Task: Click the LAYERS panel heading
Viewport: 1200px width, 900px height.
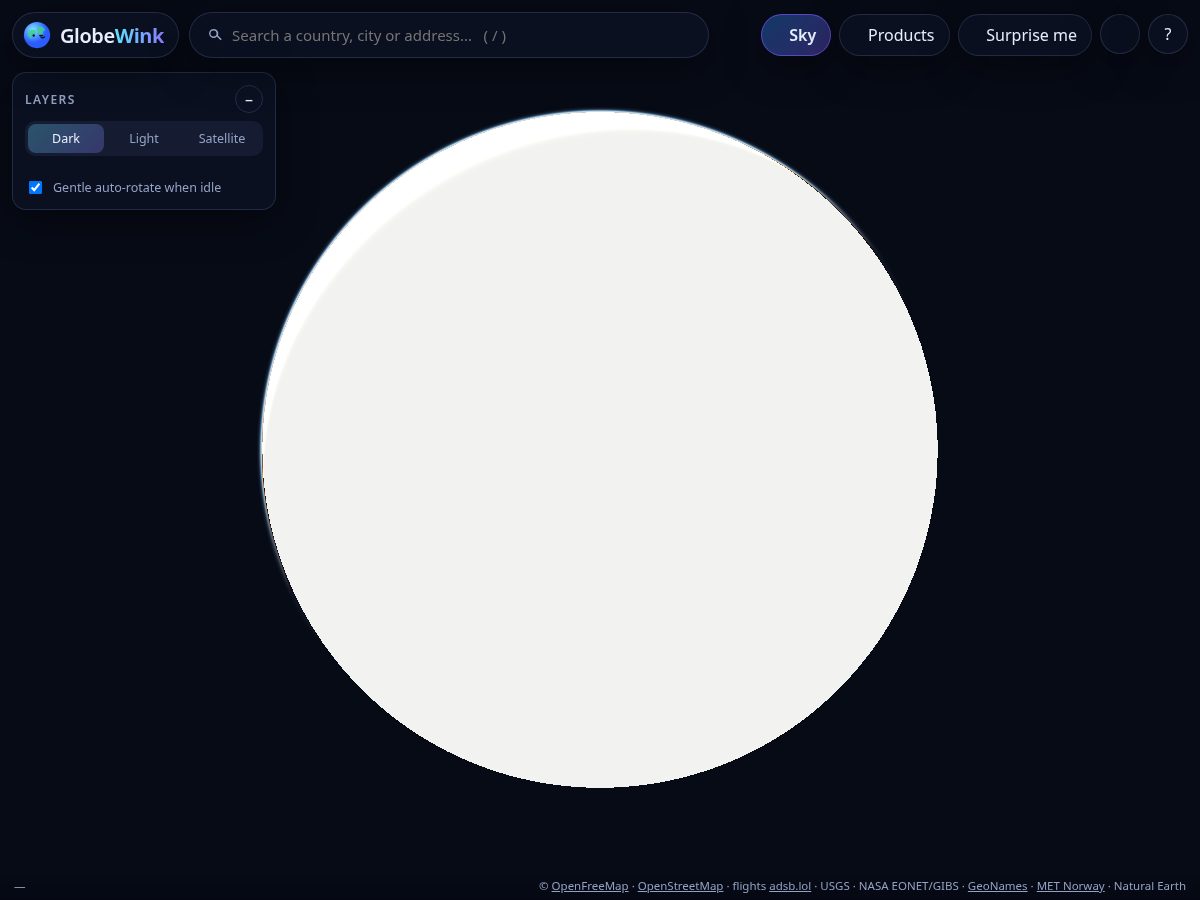Action: 50,100
